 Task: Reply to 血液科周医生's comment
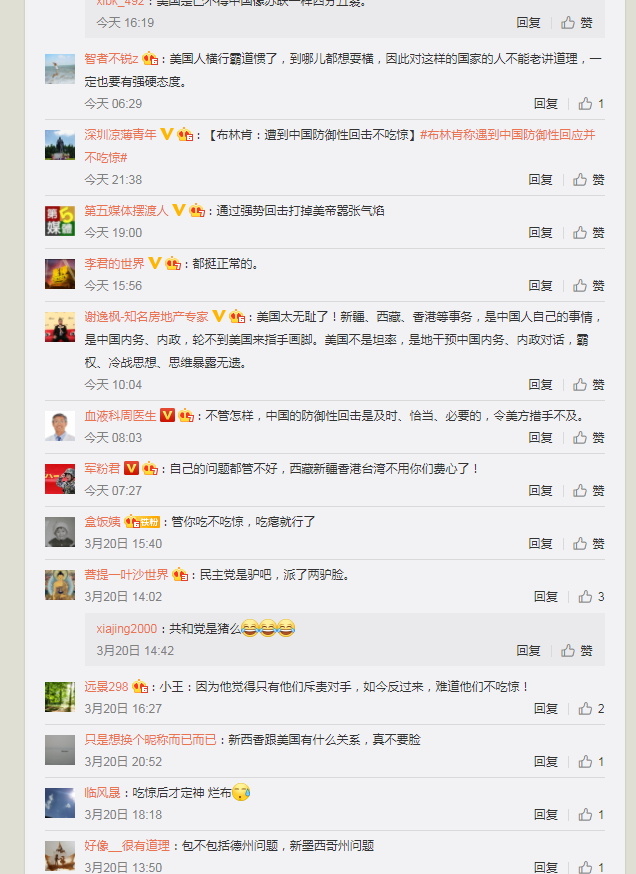click(540, 438)
